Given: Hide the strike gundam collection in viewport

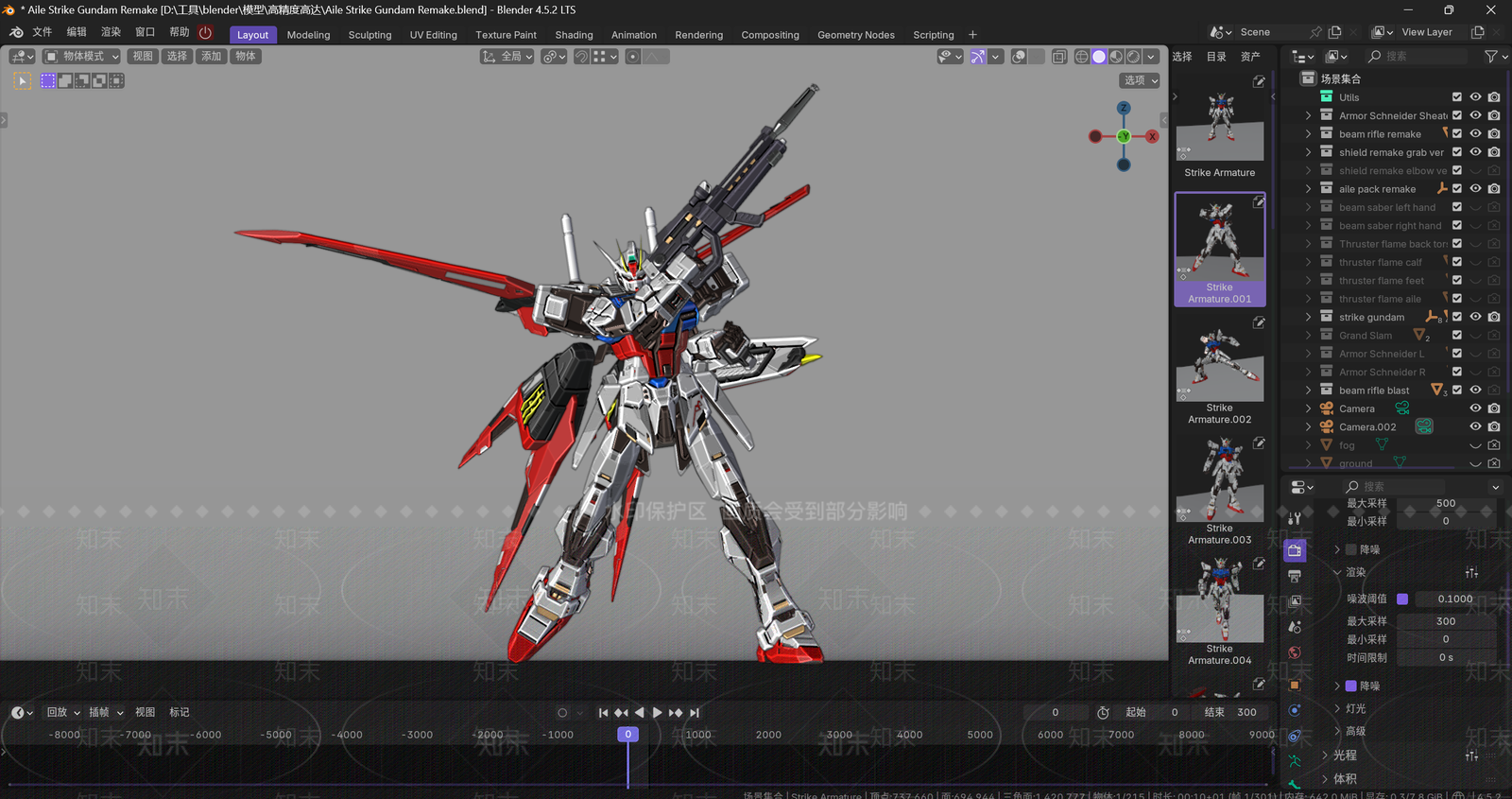Looking at the screenshot, I should pos(1475,317).
